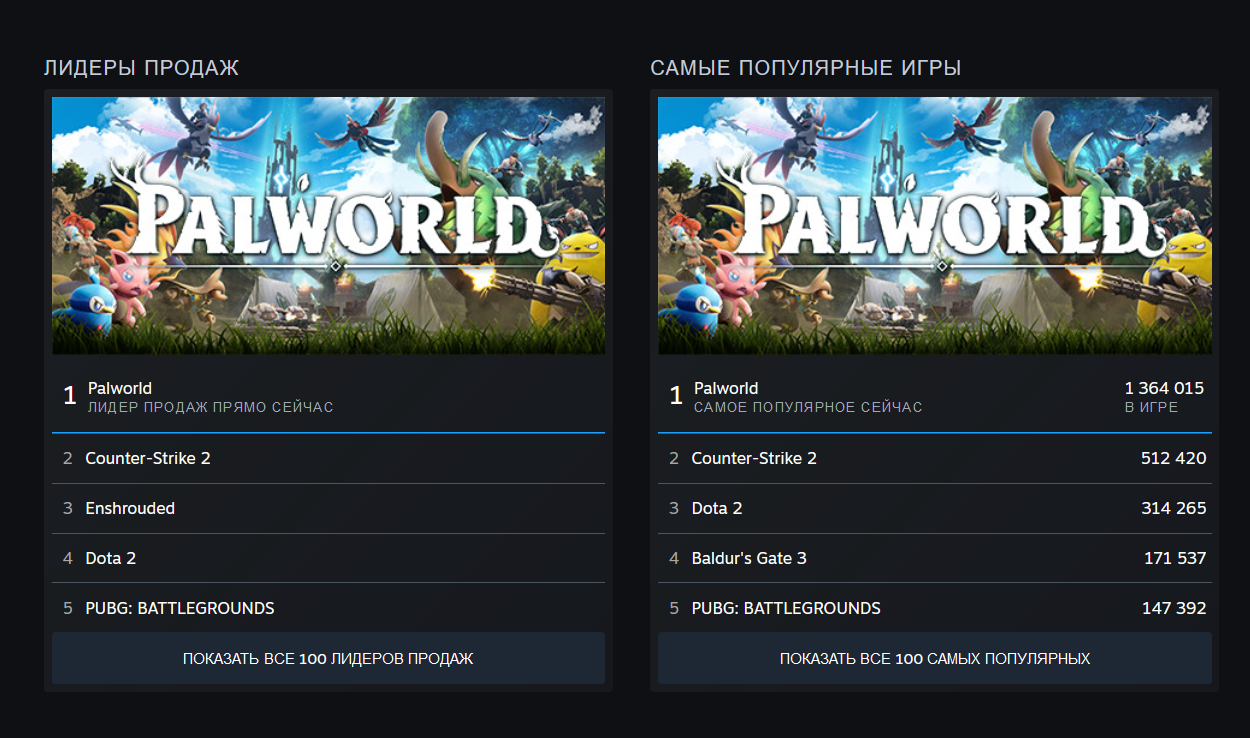Select Palworld row labeled Самое популярное сейчас

(x=935, y=397)
